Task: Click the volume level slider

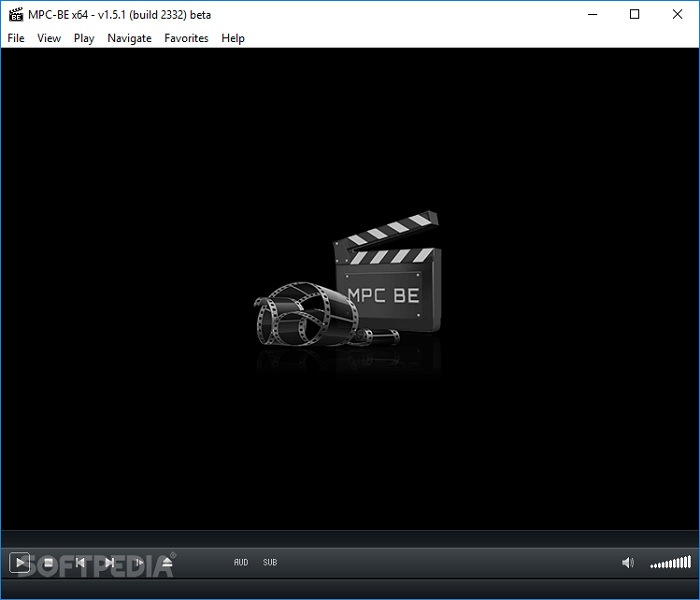Action: 670,563
